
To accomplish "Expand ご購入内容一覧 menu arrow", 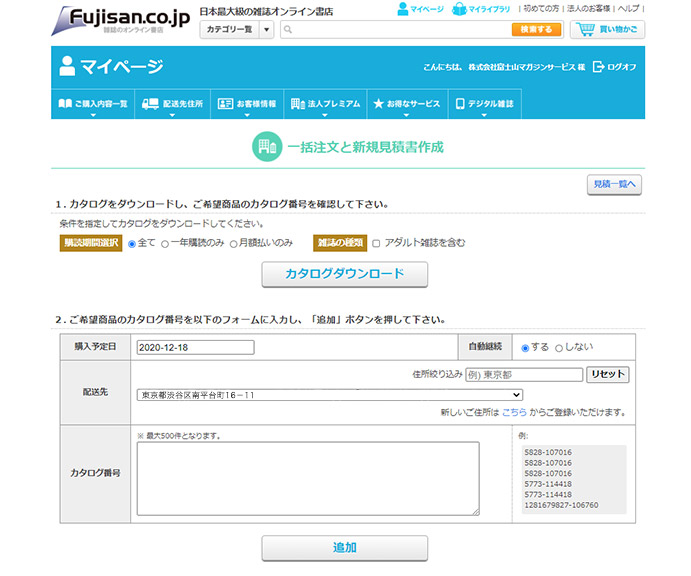I will pos(93,115).
